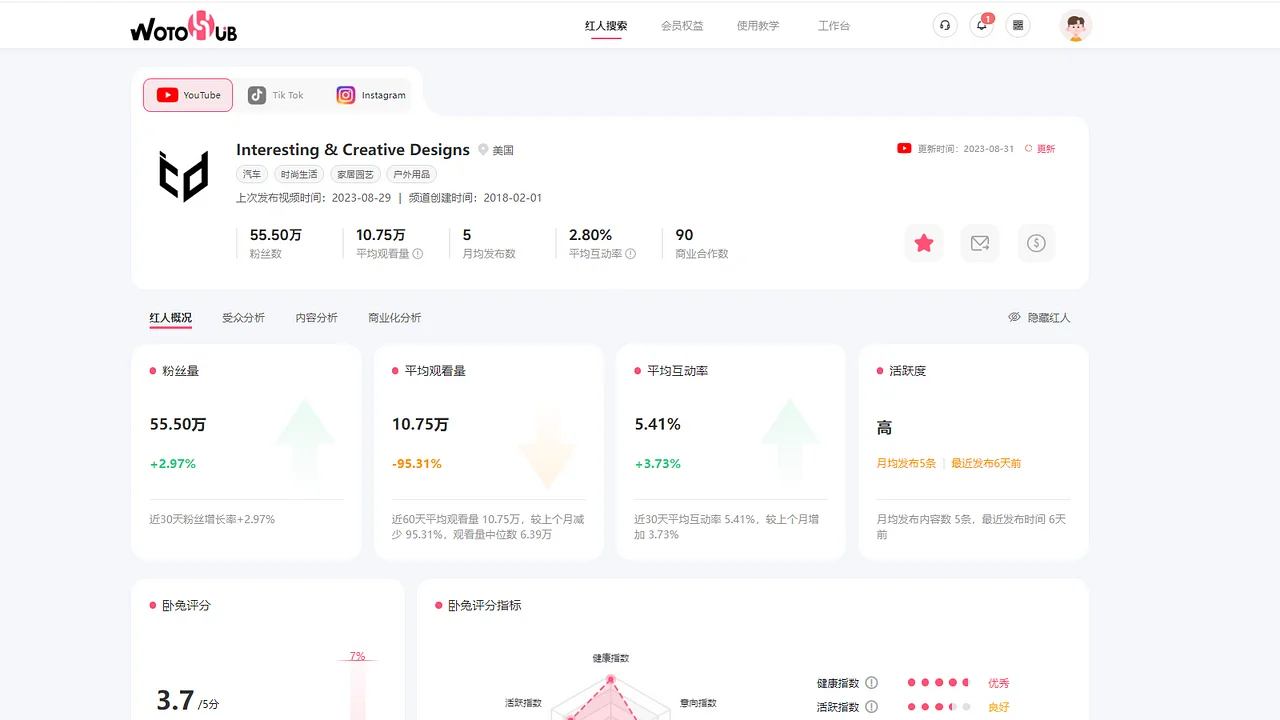The image size is (1280, 720).
Task: Click the 更新 refresh link
Action: [1040, 149]
